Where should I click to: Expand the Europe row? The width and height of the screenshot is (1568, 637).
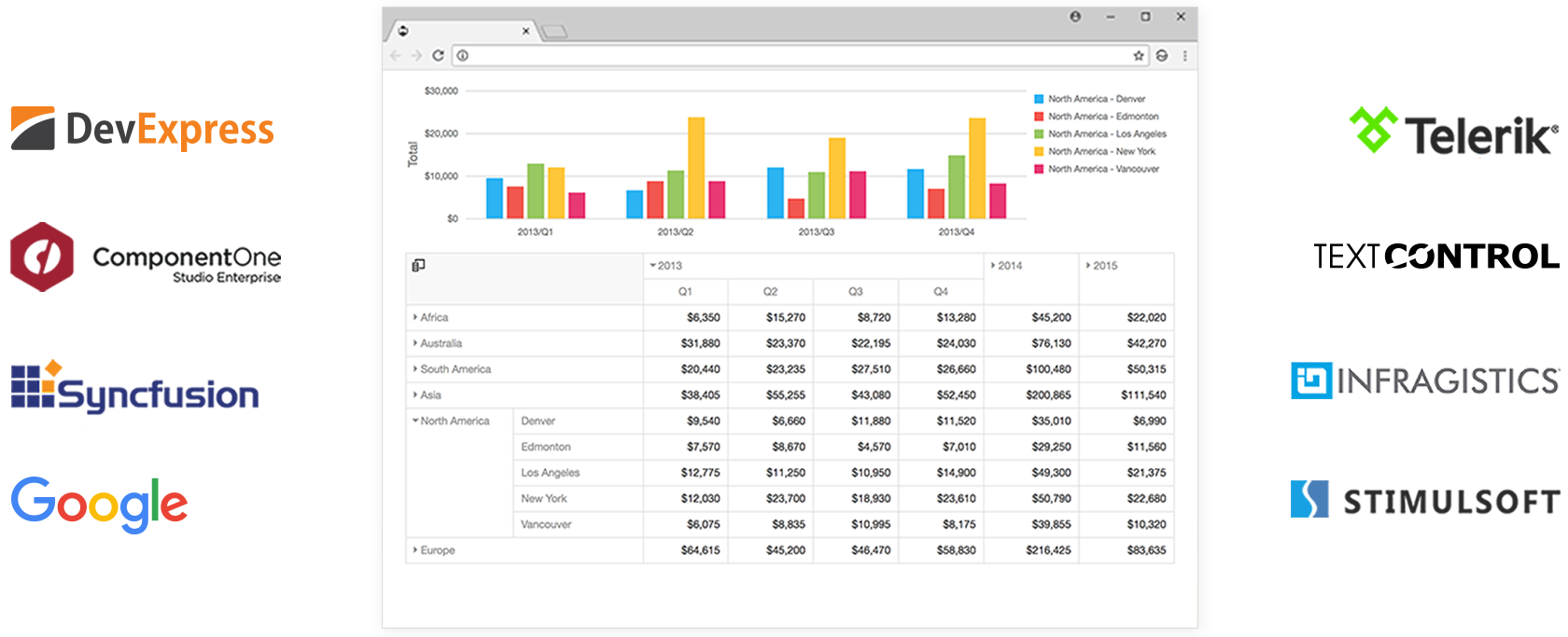(x=415, y=550)
